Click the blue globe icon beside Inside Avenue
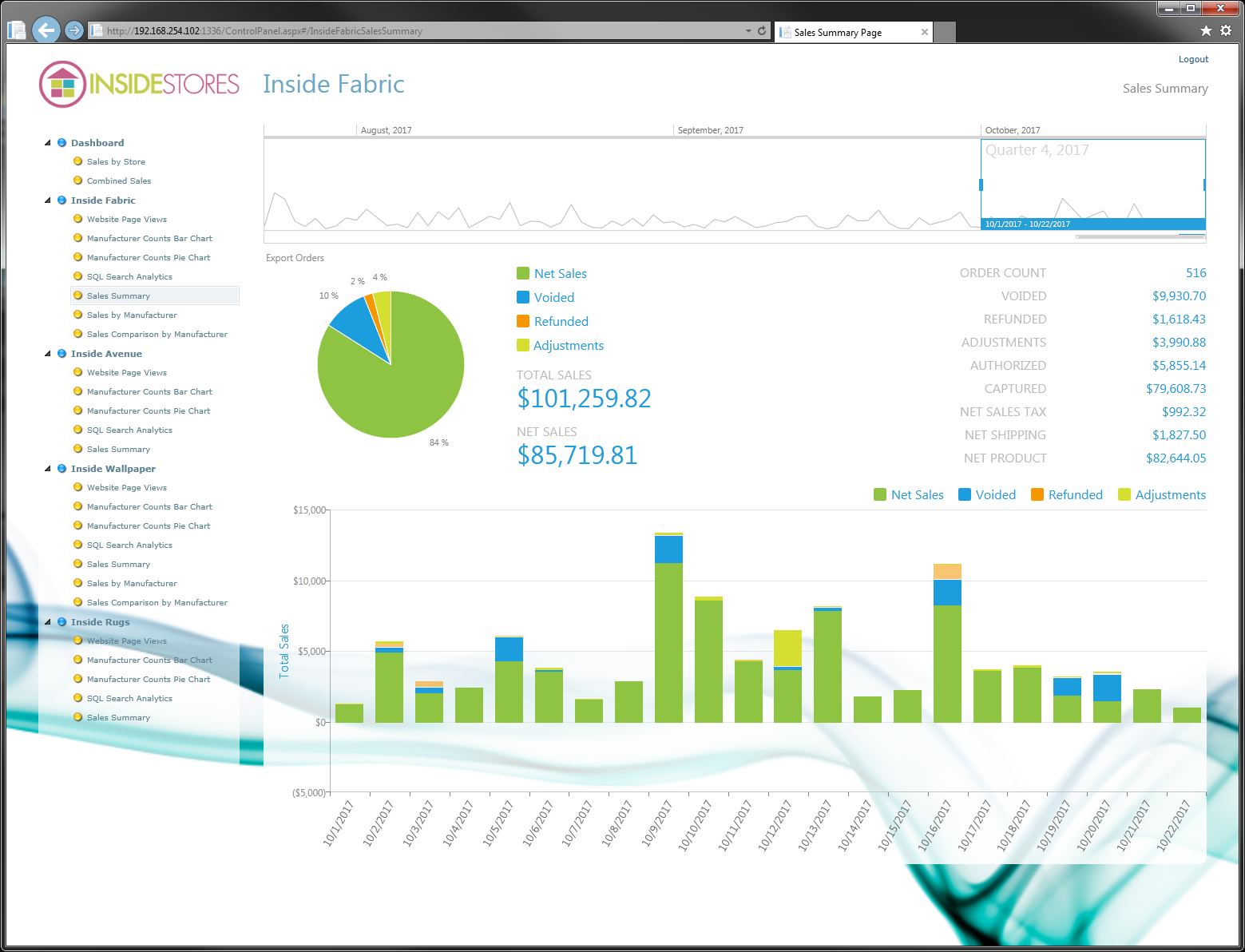 click(x=61, y=354)
